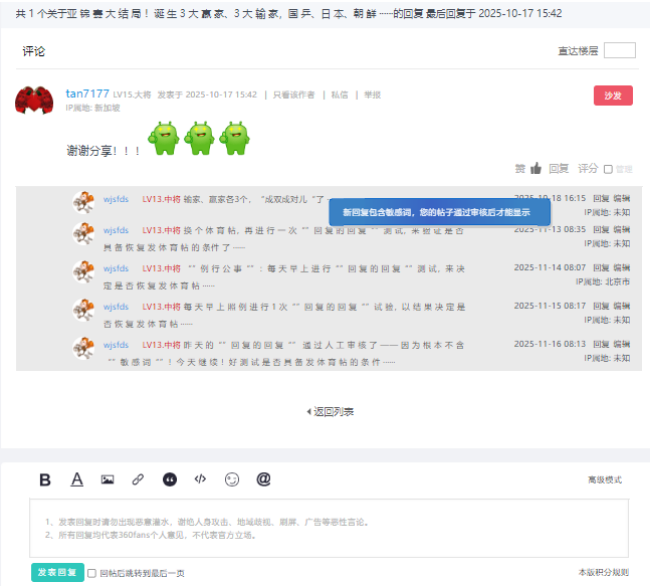The image size is (652, 588).
Task: Insert a quote block with the quotation icon
Action: (169, 479)
